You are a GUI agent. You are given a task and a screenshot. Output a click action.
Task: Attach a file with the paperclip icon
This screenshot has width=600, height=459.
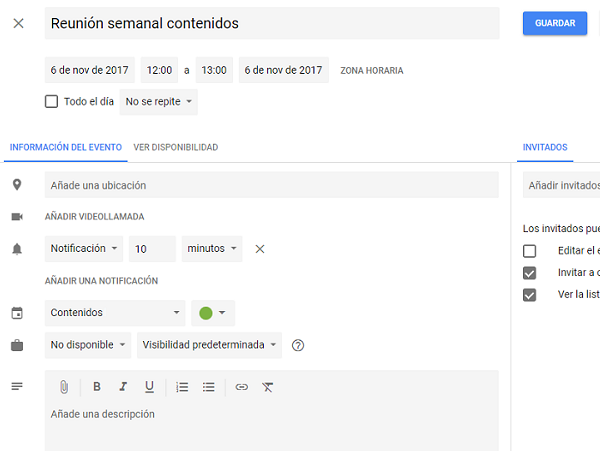click(x=64, y=387)
